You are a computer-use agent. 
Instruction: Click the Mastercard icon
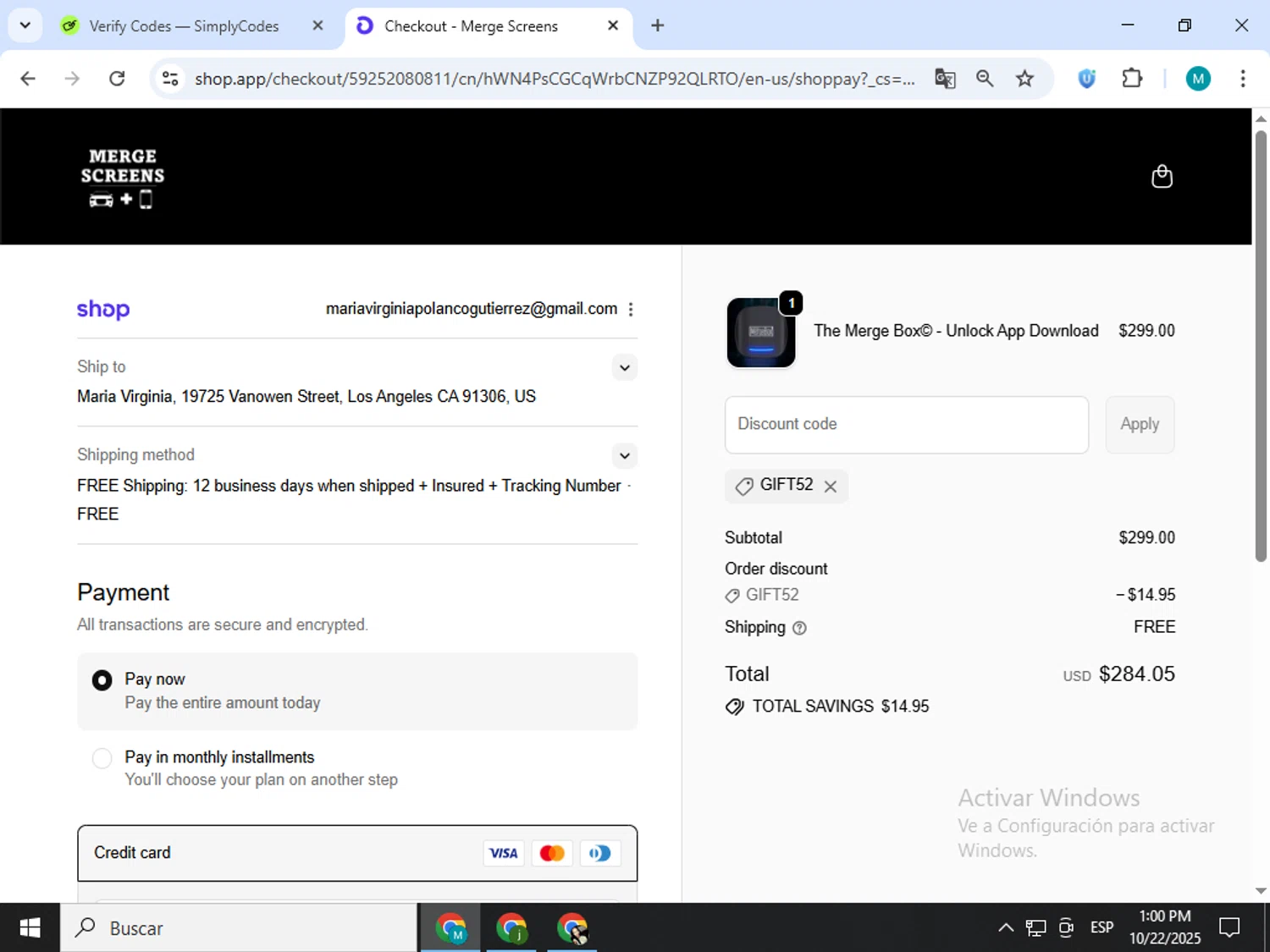(552, 853)
